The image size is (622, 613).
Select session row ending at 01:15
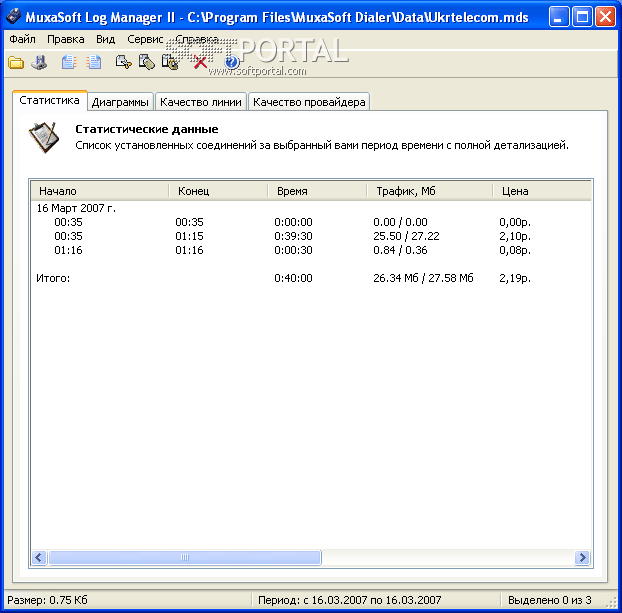(311, 236)
